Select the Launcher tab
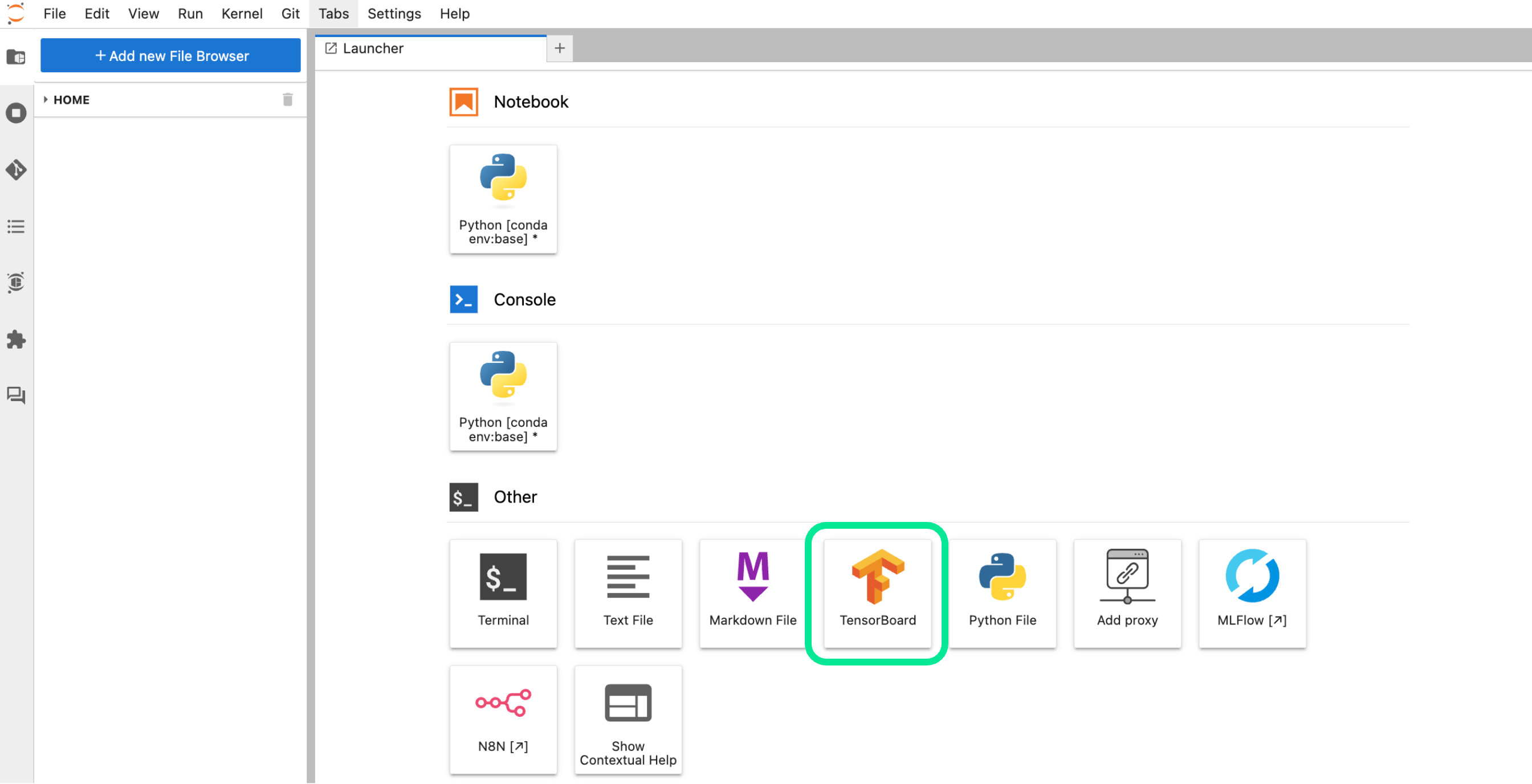This screenshot has height=784, width=1532. 373,49
